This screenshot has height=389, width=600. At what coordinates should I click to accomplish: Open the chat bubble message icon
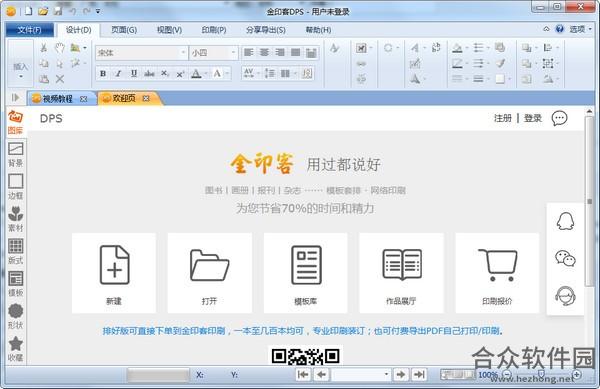tap(559, 118)
